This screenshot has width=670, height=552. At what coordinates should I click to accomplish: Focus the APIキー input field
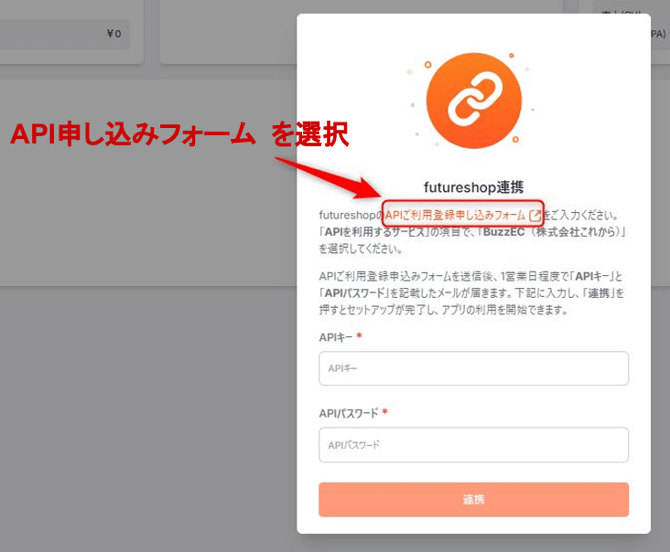(x=473, y=369)
